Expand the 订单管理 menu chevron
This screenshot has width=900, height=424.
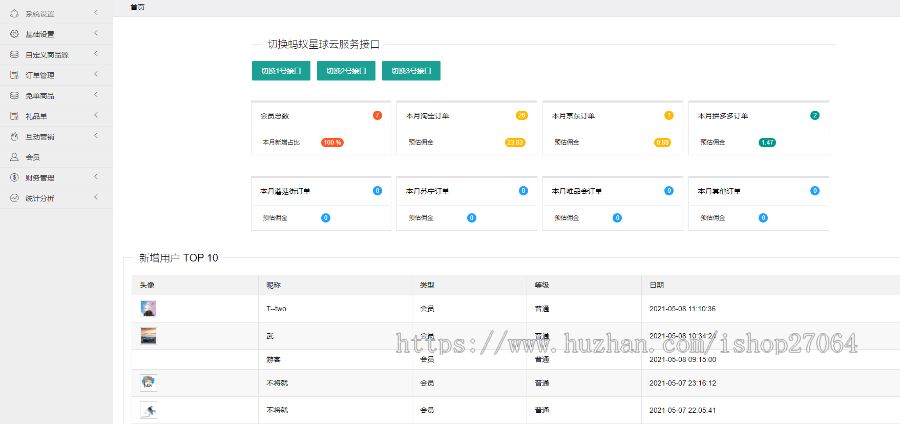[x=95, y=75]
